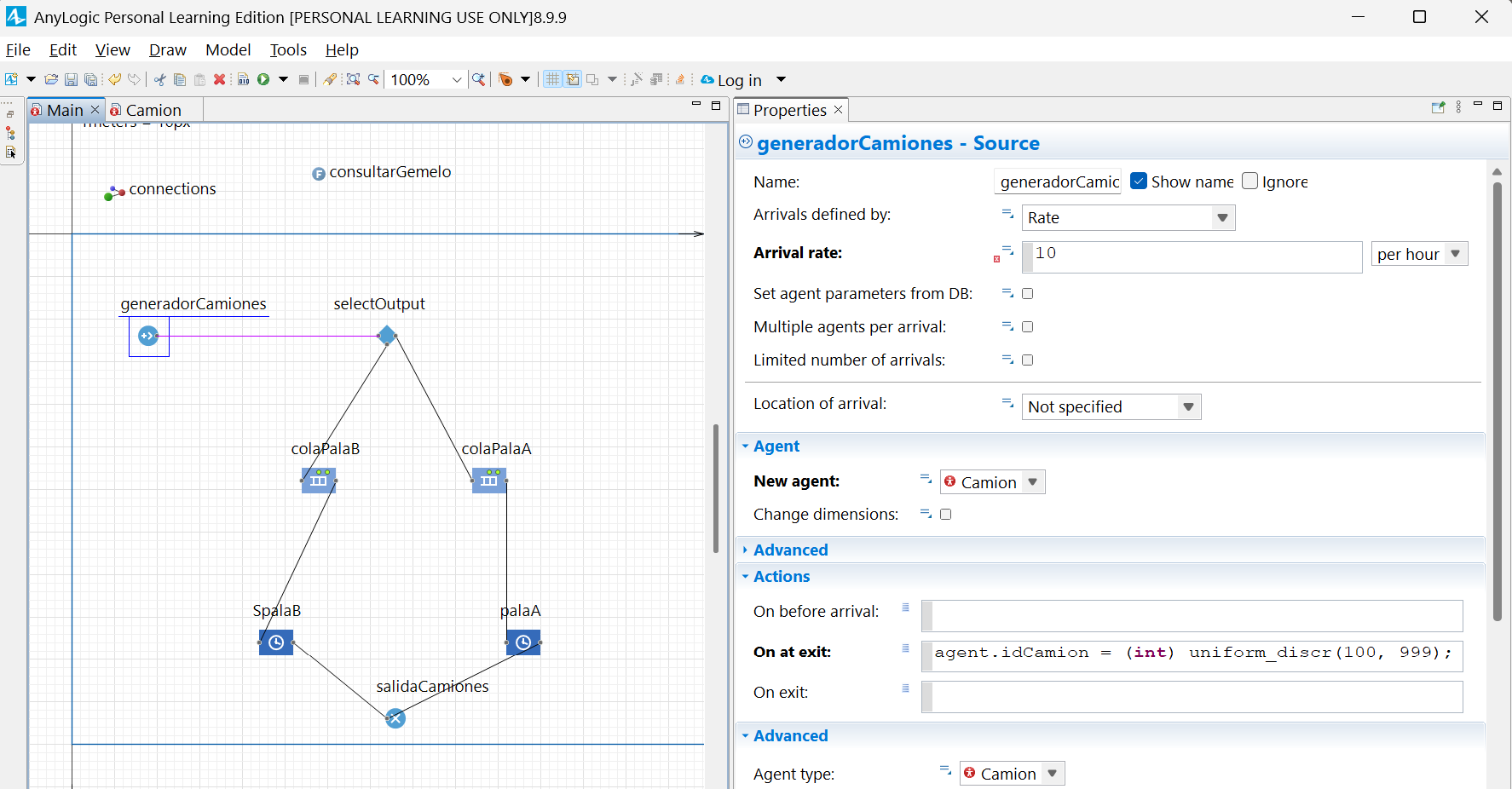Screen dimensions: 1512x789
Task: Click the On at exit code field
Action: pyautogui.click(x=1192, y=656)
